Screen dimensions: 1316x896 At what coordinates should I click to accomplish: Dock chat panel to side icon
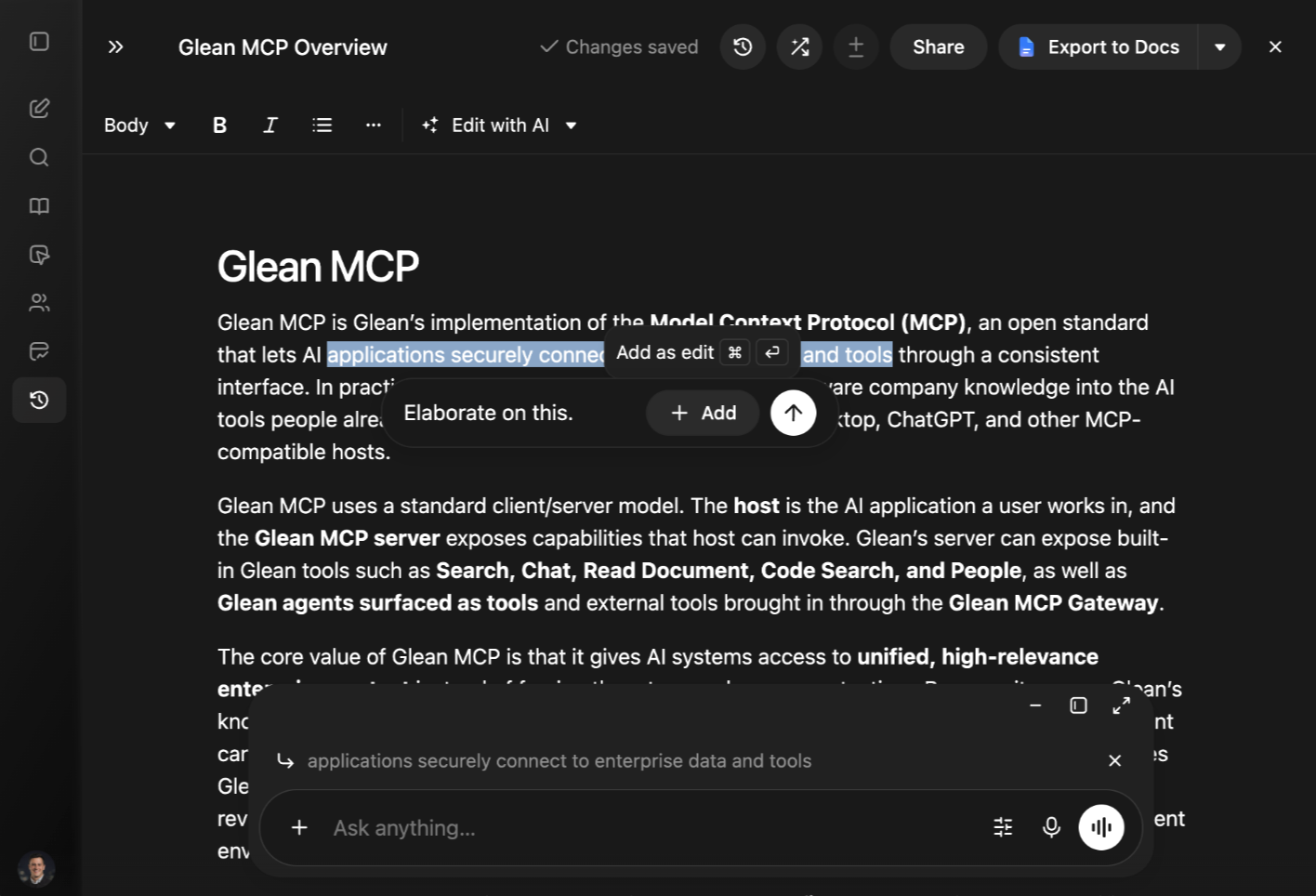1078,705
